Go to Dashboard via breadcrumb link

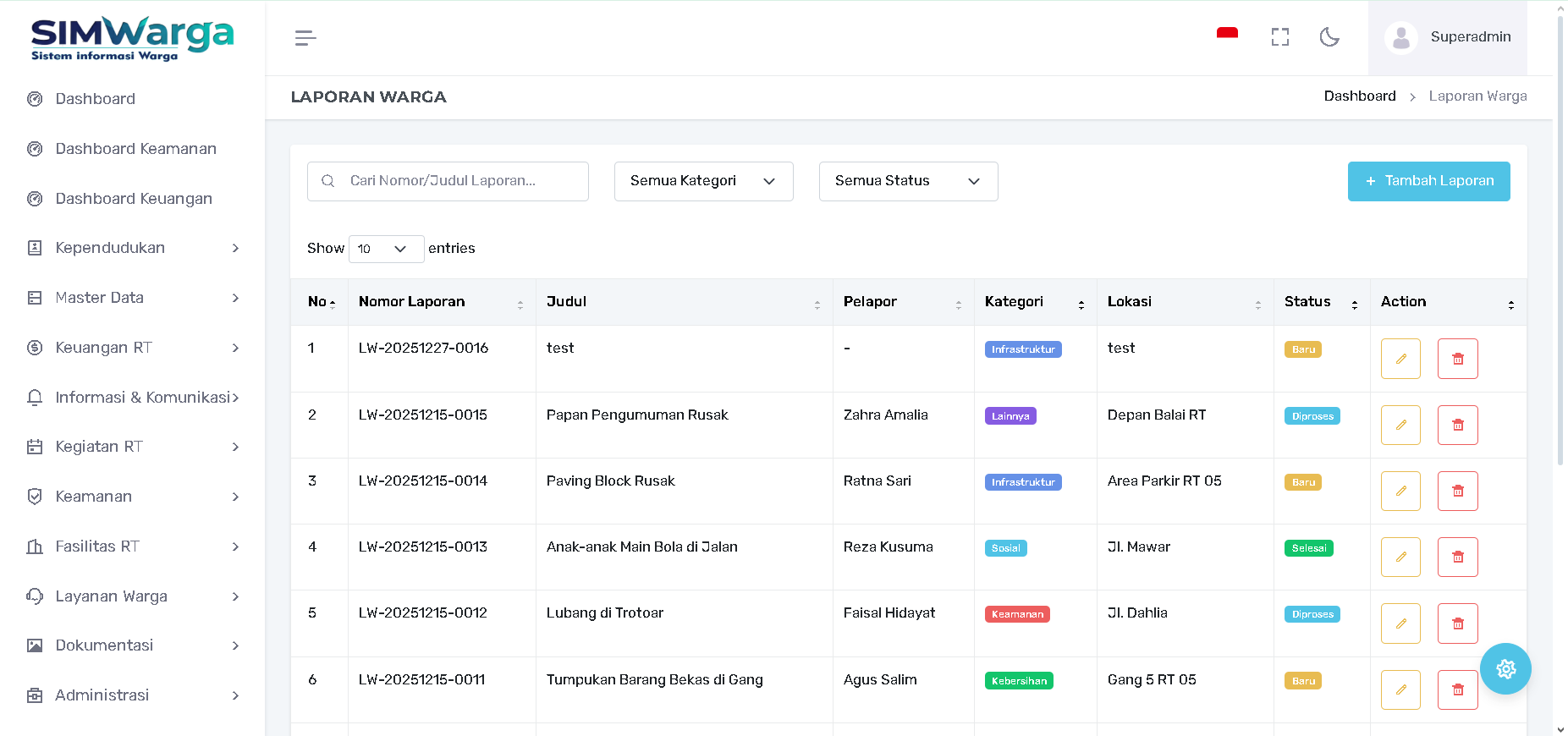(x=1359, y=96)
